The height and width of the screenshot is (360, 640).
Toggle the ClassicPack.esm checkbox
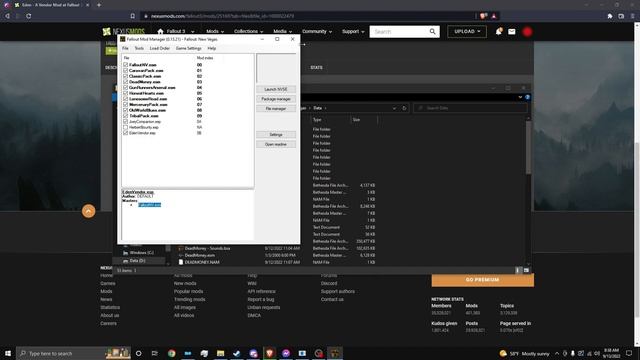pos(125,76)
